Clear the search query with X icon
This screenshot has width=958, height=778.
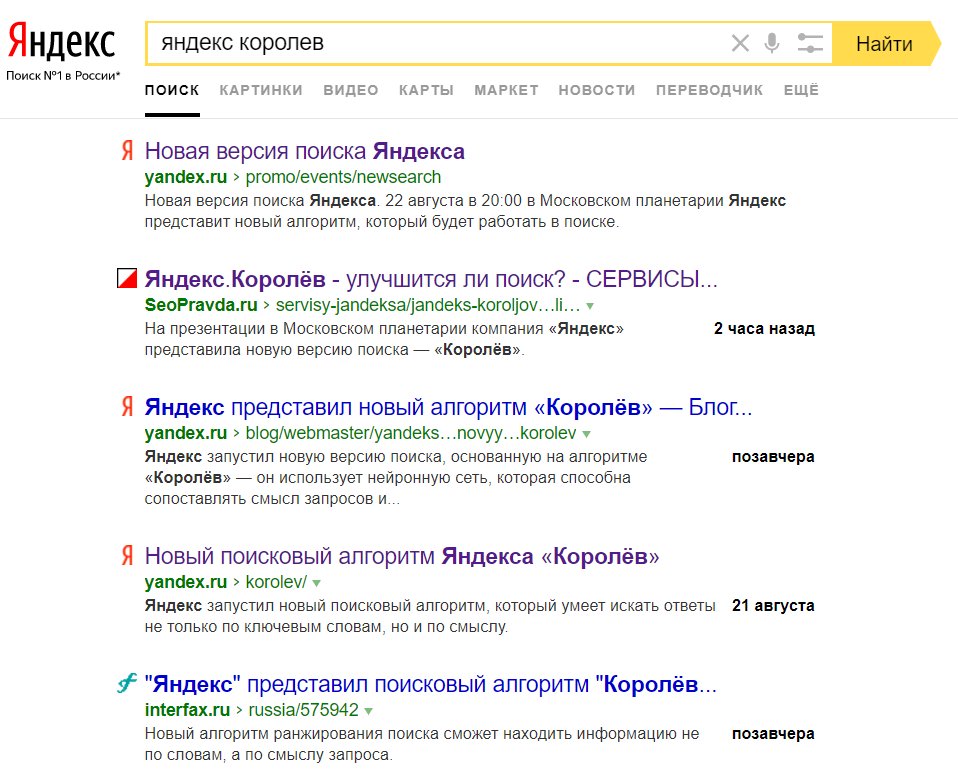tap(740, 43)
